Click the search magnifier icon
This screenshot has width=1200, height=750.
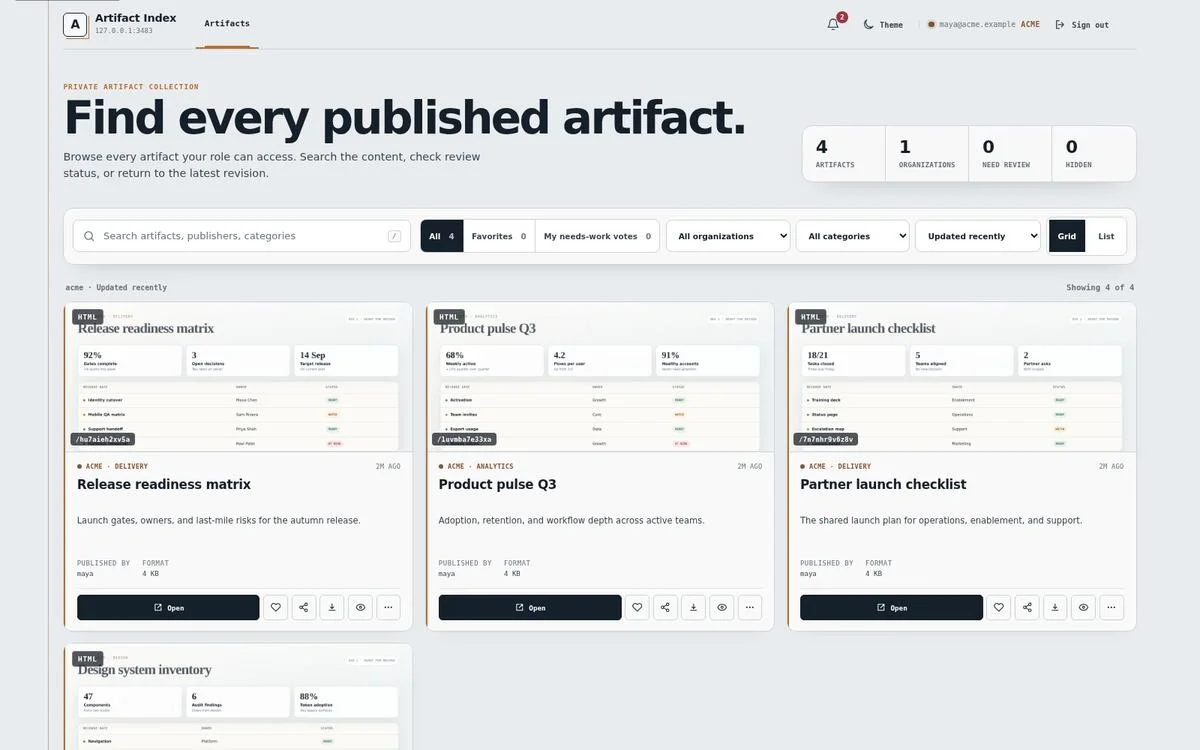coord(89,236)
